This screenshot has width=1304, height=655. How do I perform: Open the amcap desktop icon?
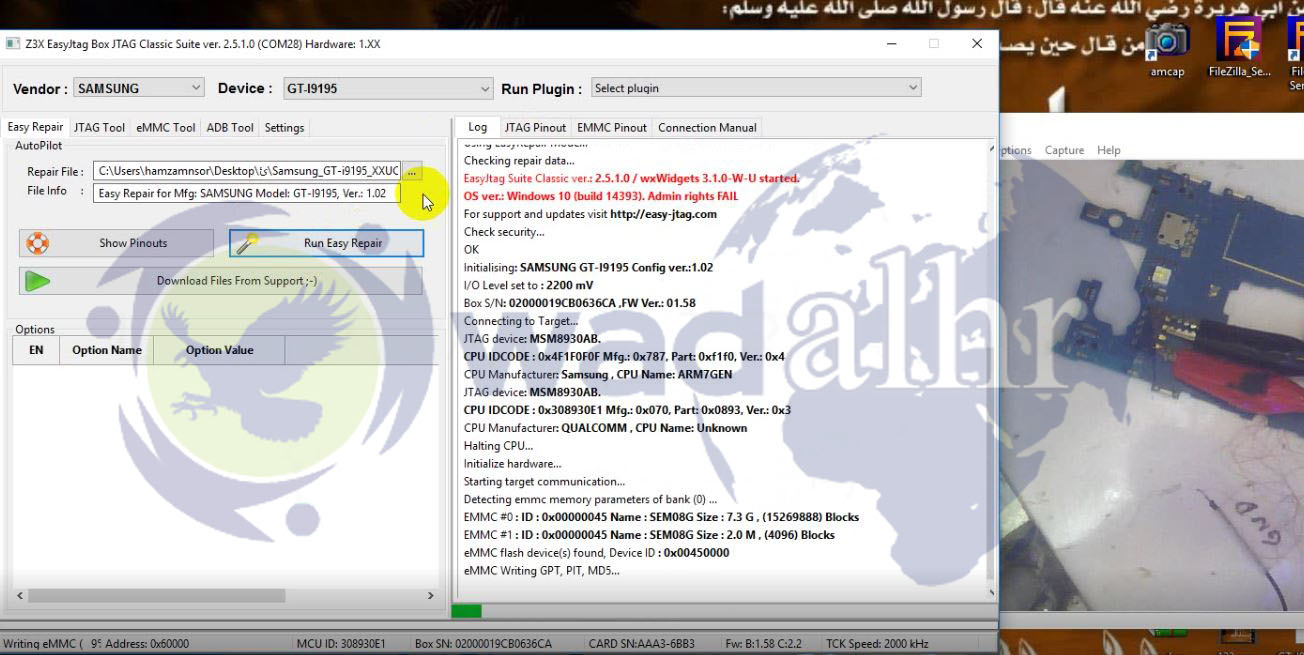pos(1167,49)
